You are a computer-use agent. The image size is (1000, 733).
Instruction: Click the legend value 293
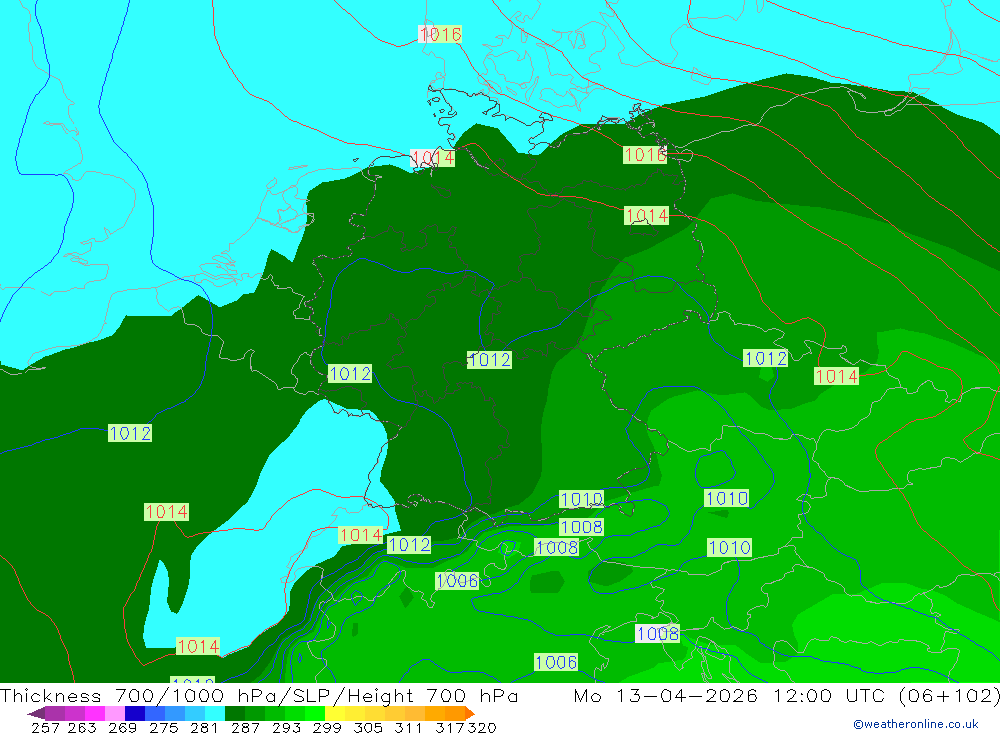(x=286, y=727)
